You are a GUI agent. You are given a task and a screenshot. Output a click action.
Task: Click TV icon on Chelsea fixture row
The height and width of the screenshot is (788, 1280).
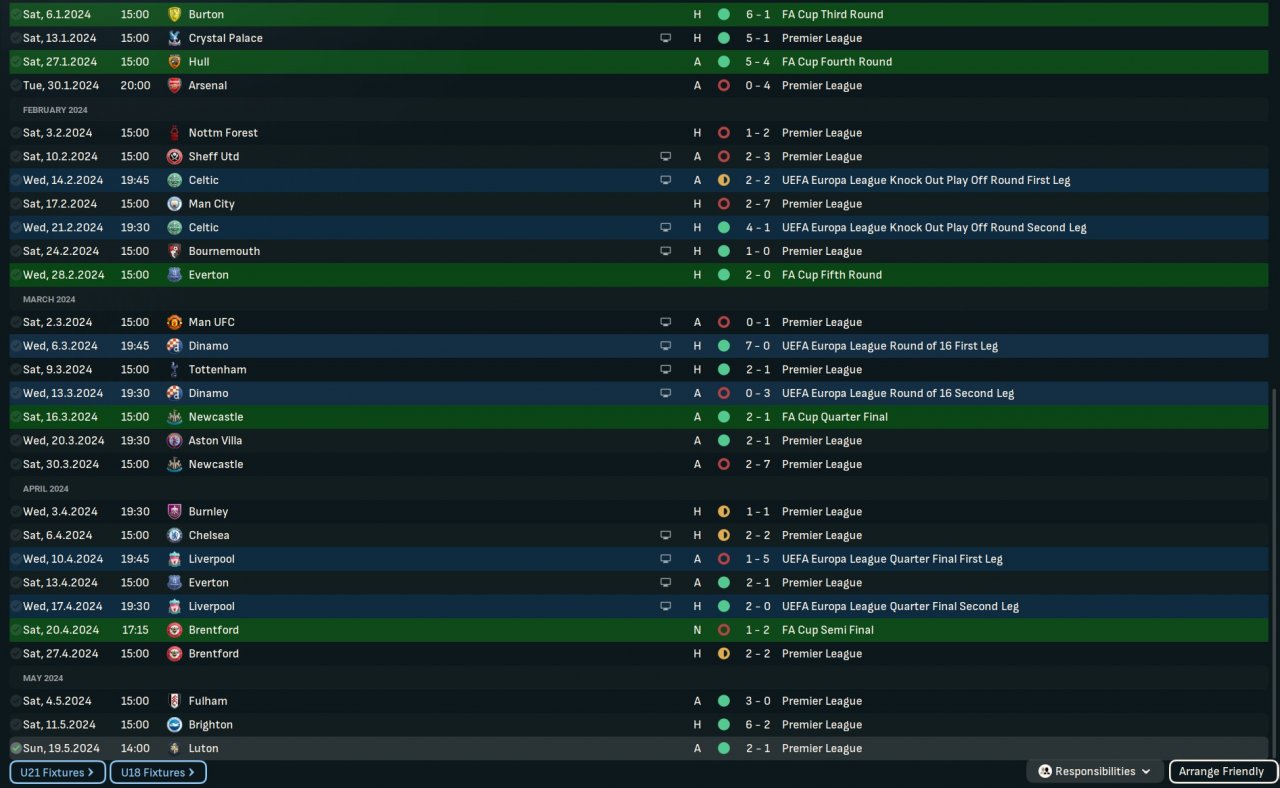[x=666, y=535]
